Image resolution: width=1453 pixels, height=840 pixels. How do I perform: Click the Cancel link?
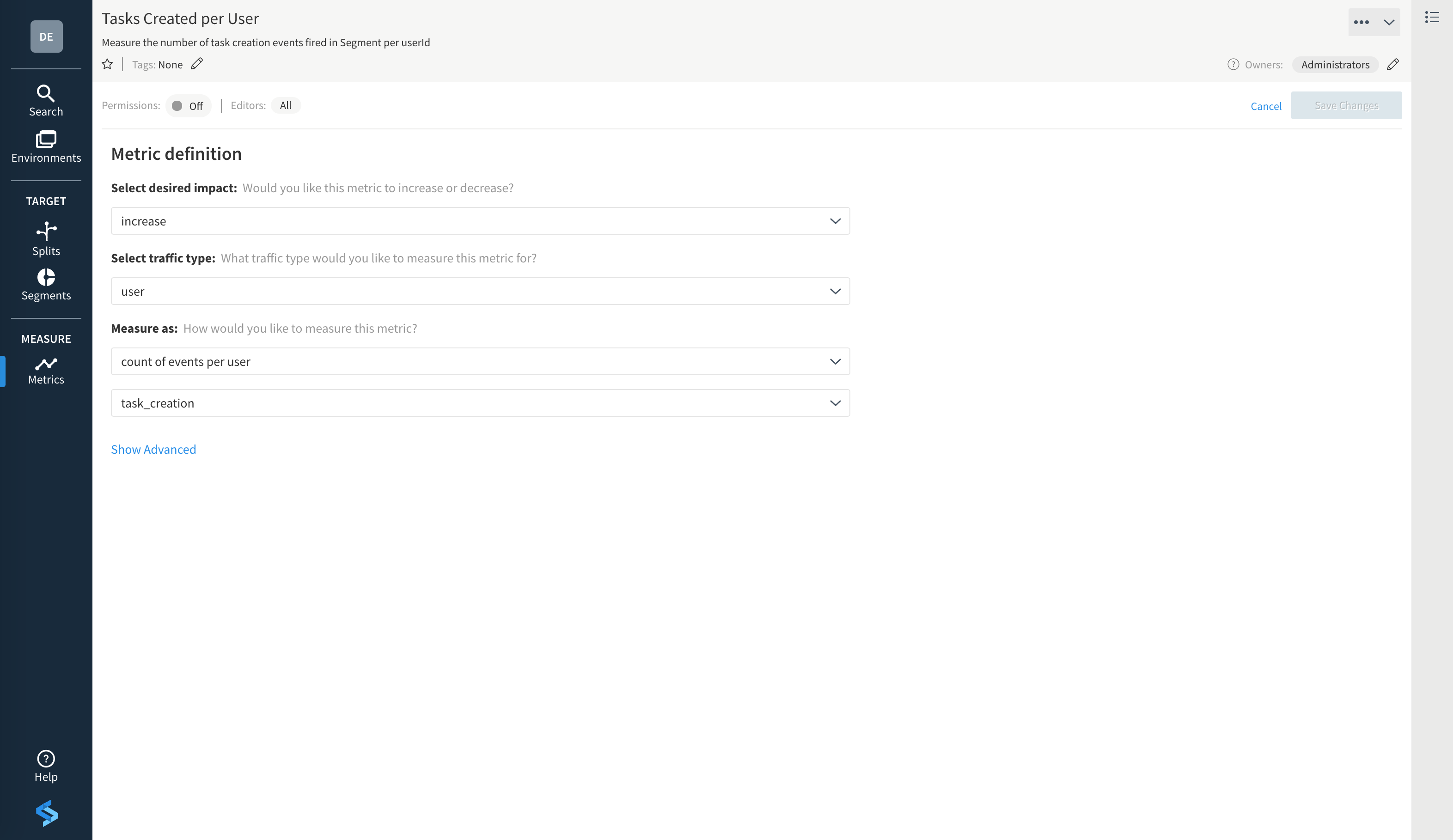(1266, 106)
